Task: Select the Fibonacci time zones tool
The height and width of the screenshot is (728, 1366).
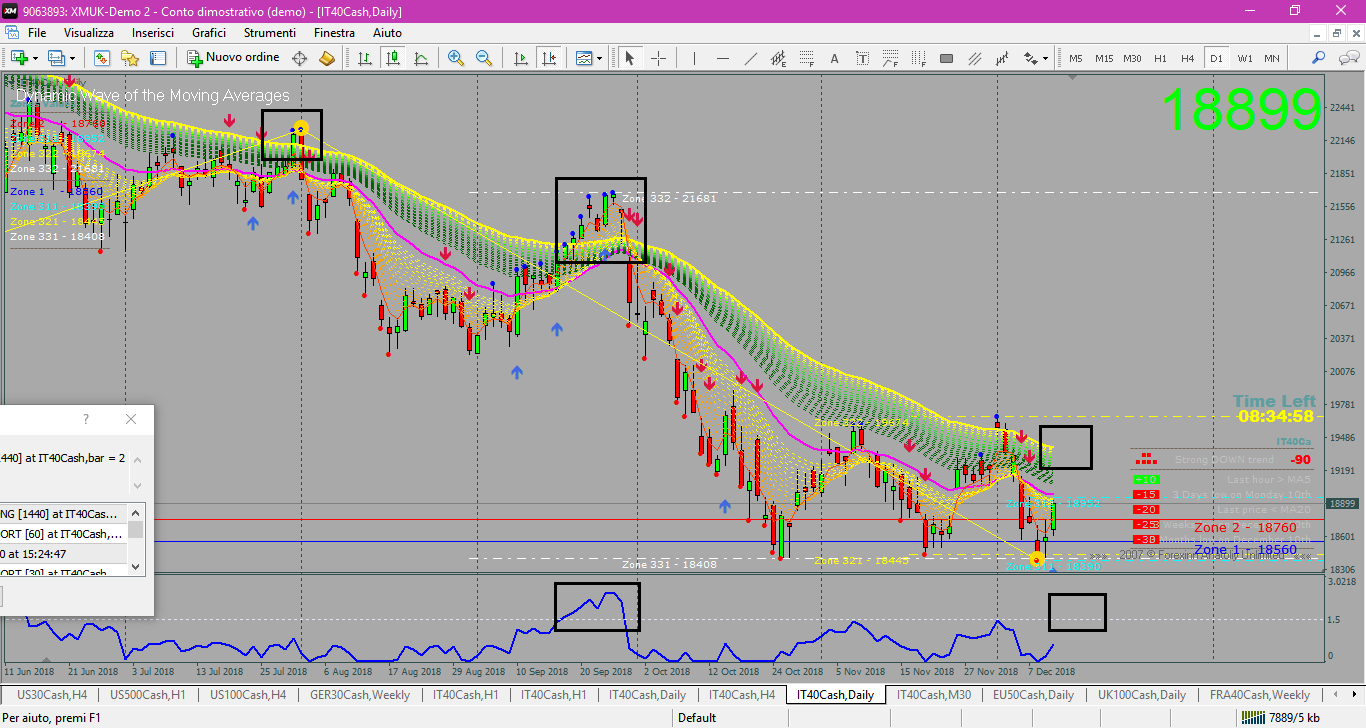Action: point(918,58)
